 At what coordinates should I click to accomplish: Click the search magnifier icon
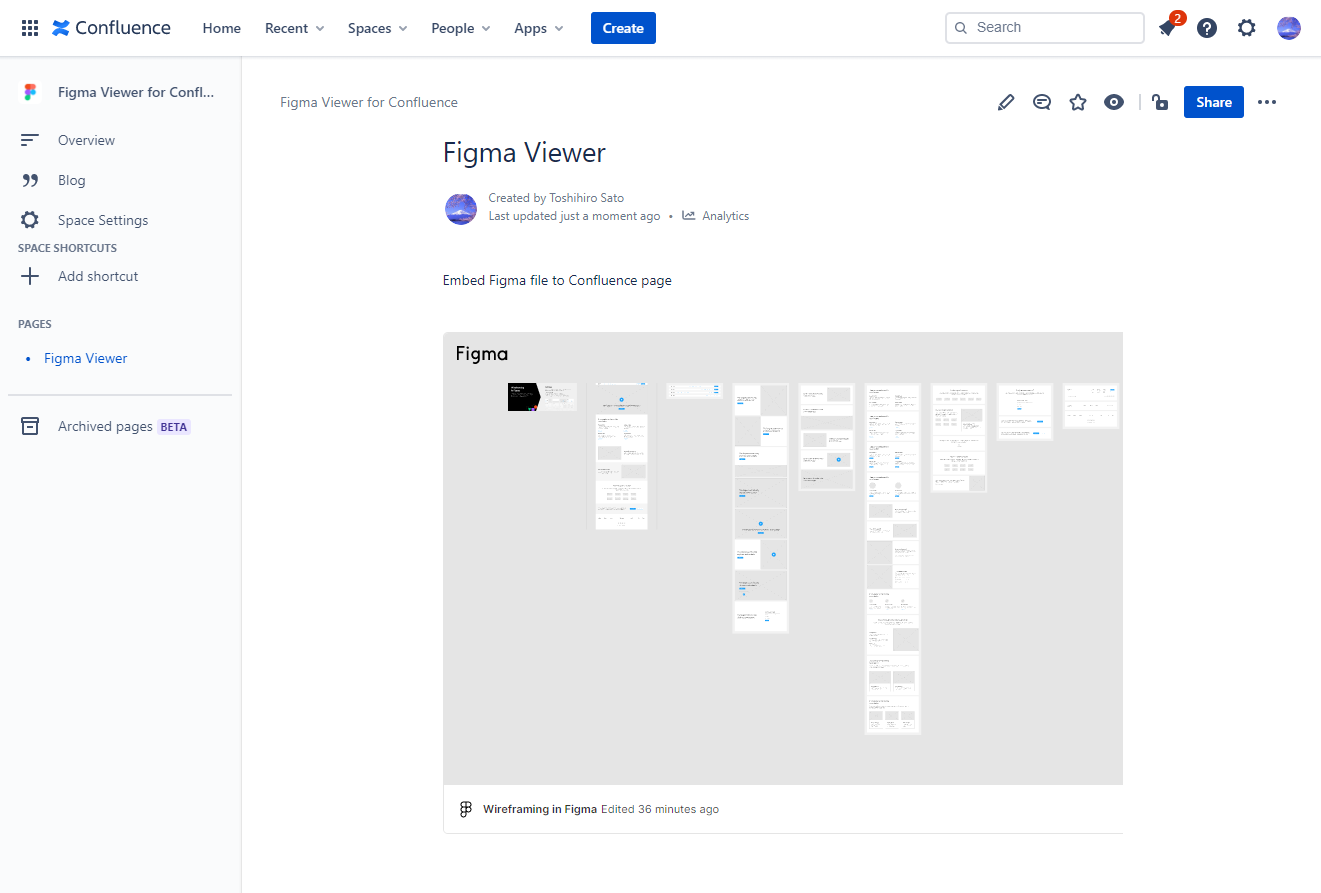coord(962,28)
